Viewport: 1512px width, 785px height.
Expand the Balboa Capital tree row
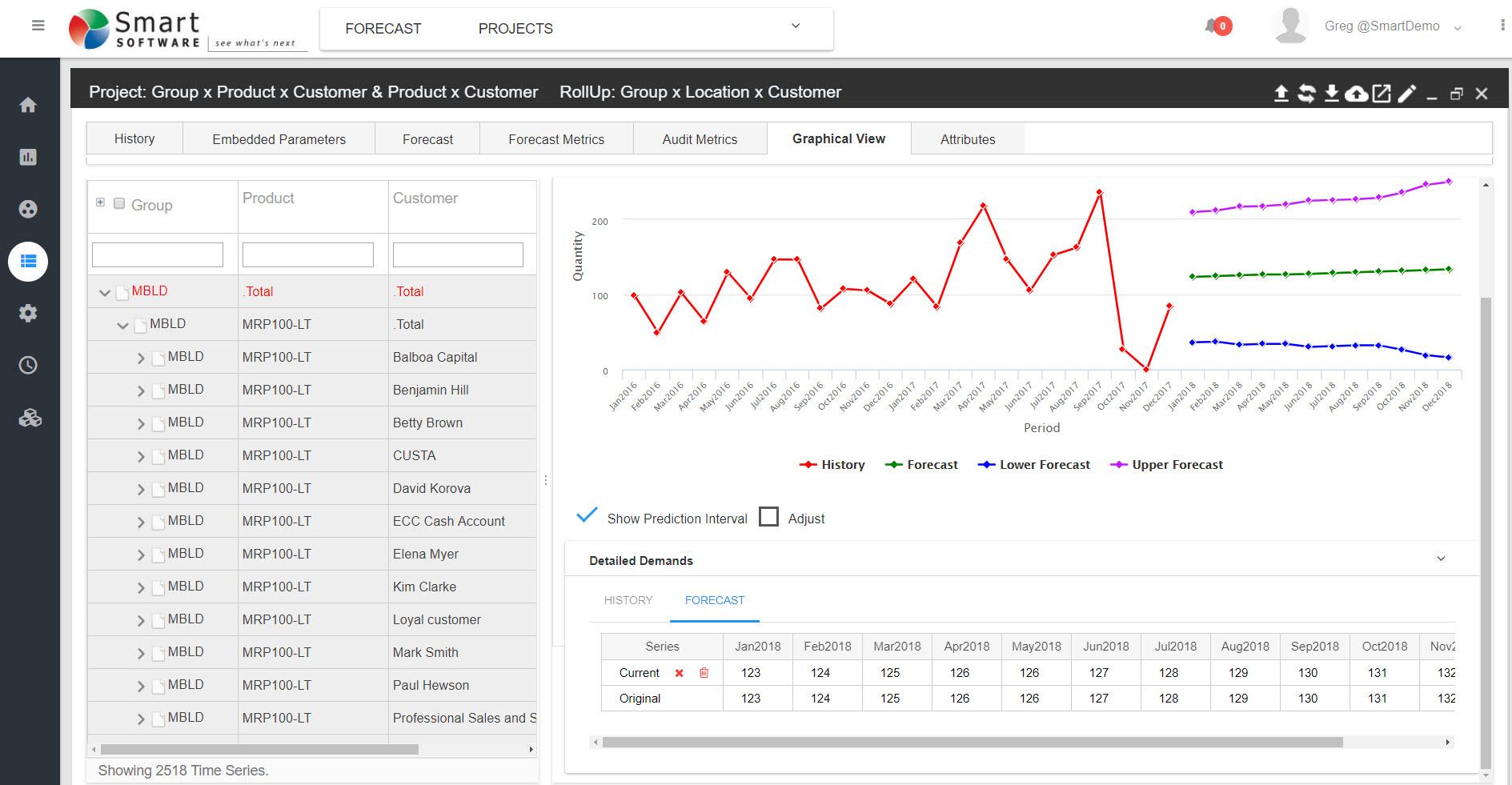coord(141,358)
